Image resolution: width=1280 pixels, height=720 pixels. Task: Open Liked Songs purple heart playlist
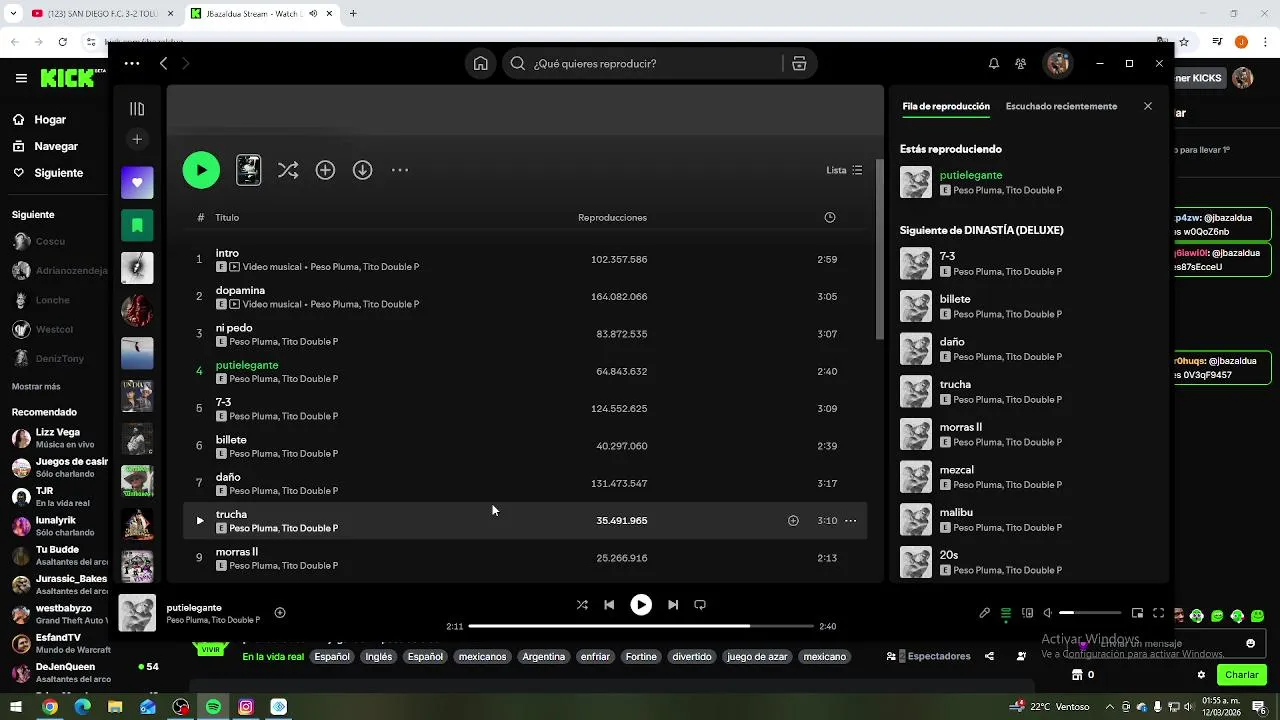pyautogui.click(x=137, y=183)
